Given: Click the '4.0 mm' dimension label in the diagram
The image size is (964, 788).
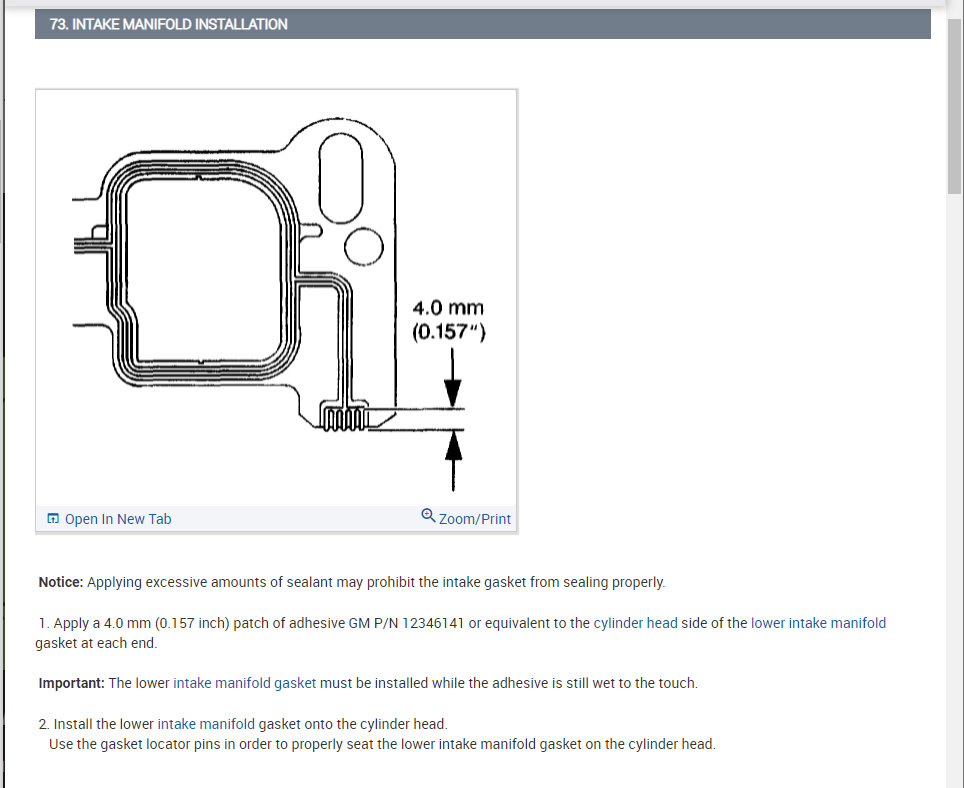Looking at the screenshot, I should point(448,308).
